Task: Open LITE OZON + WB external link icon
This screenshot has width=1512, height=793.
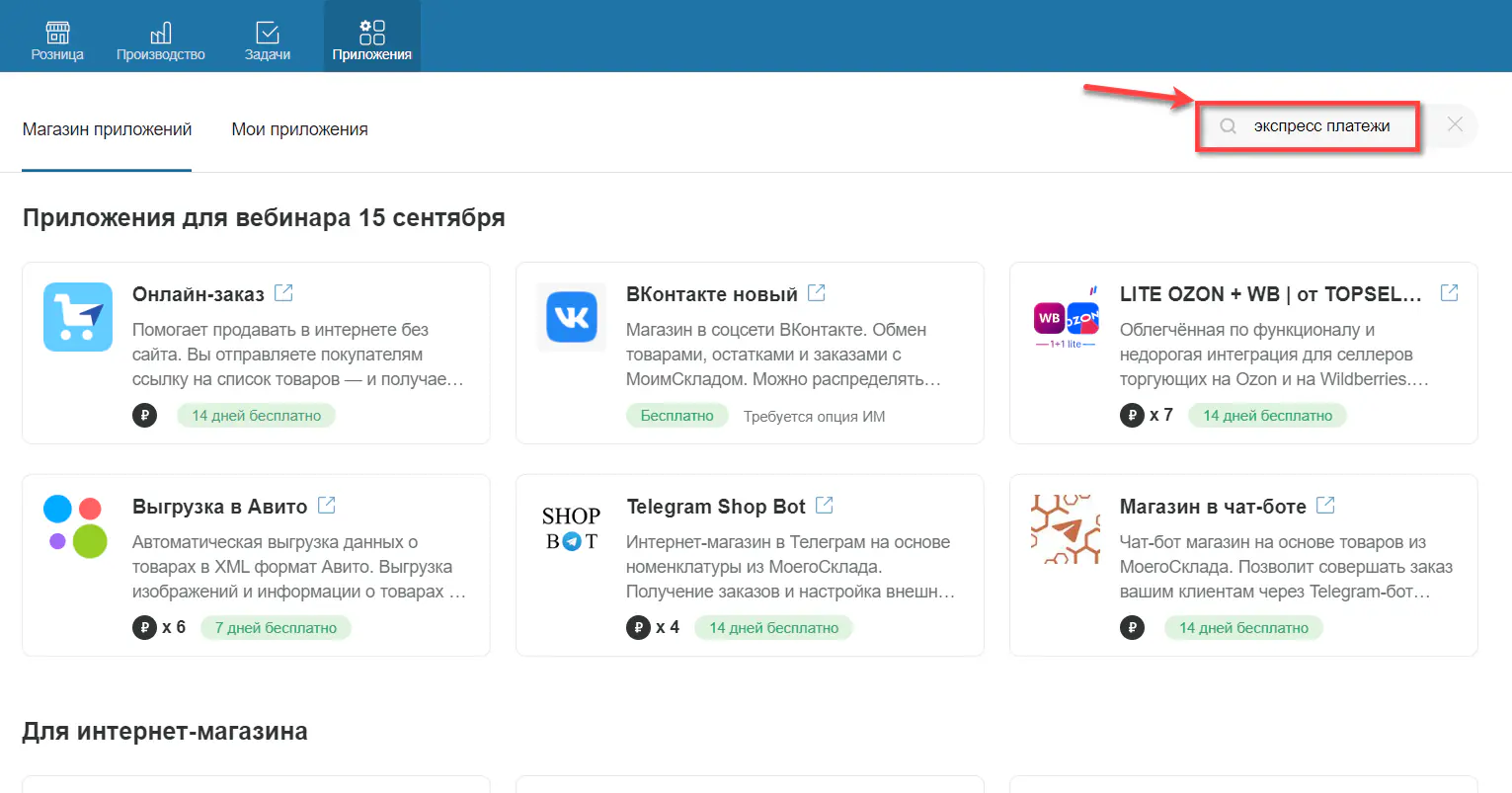Action: tap(1449, 293)
